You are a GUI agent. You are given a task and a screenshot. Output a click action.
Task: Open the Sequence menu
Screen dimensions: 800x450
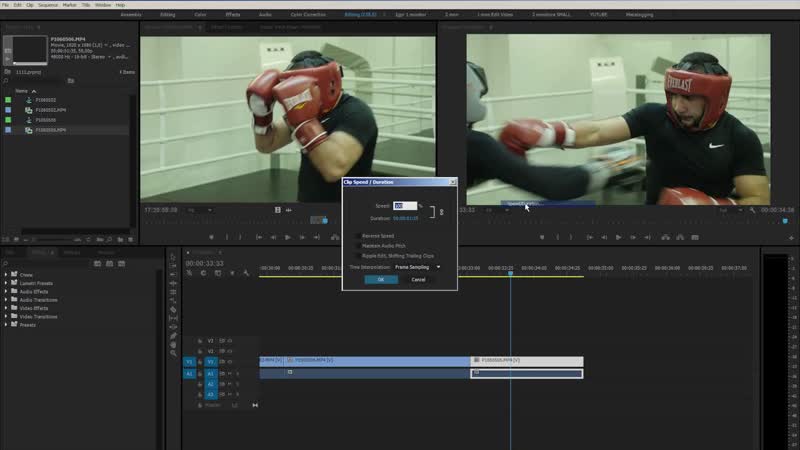tap(48, 5)
